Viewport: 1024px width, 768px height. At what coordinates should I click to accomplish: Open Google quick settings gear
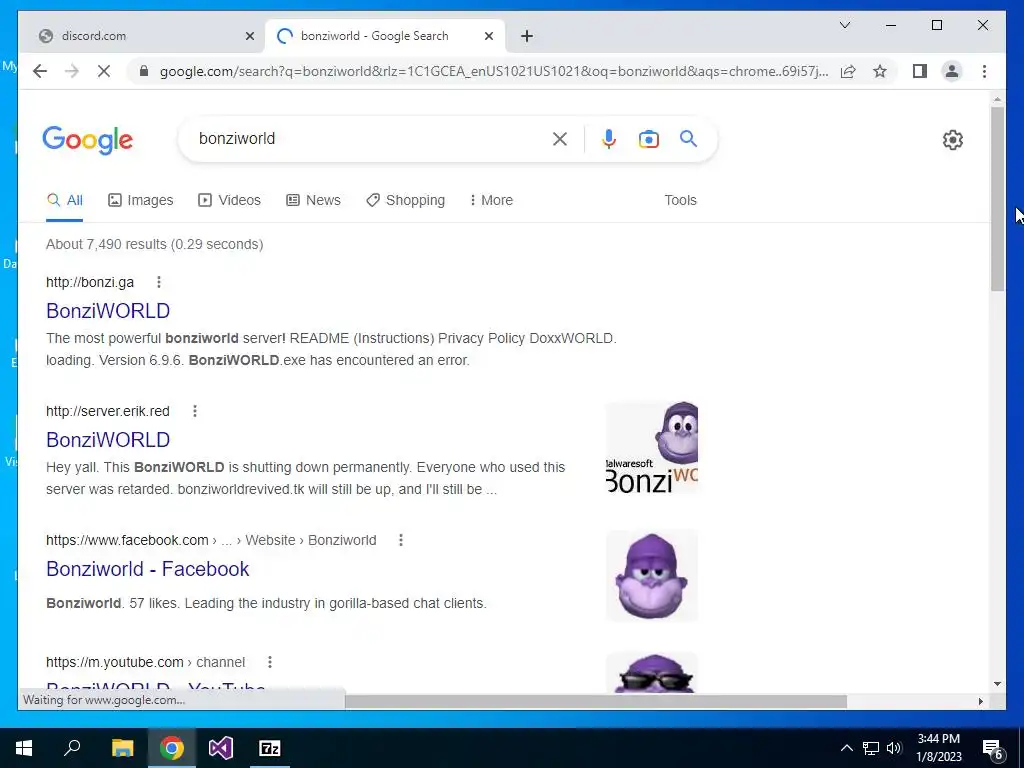953,140
